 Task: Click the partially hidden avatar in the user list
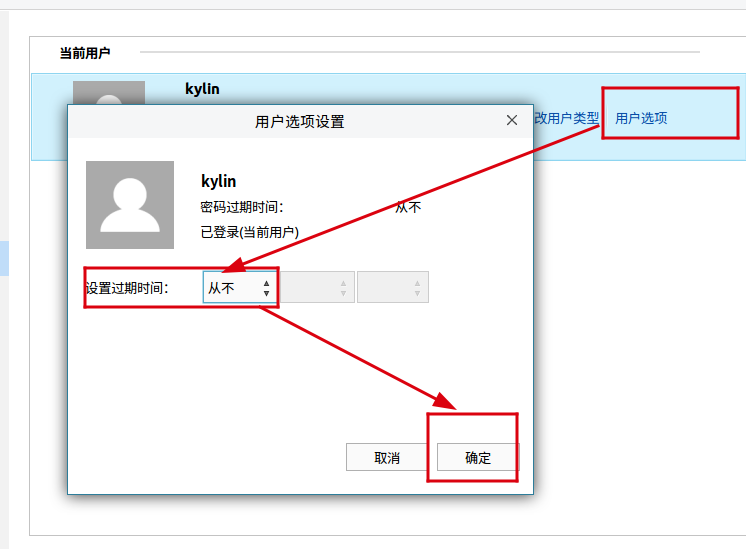tap(109, 92)
